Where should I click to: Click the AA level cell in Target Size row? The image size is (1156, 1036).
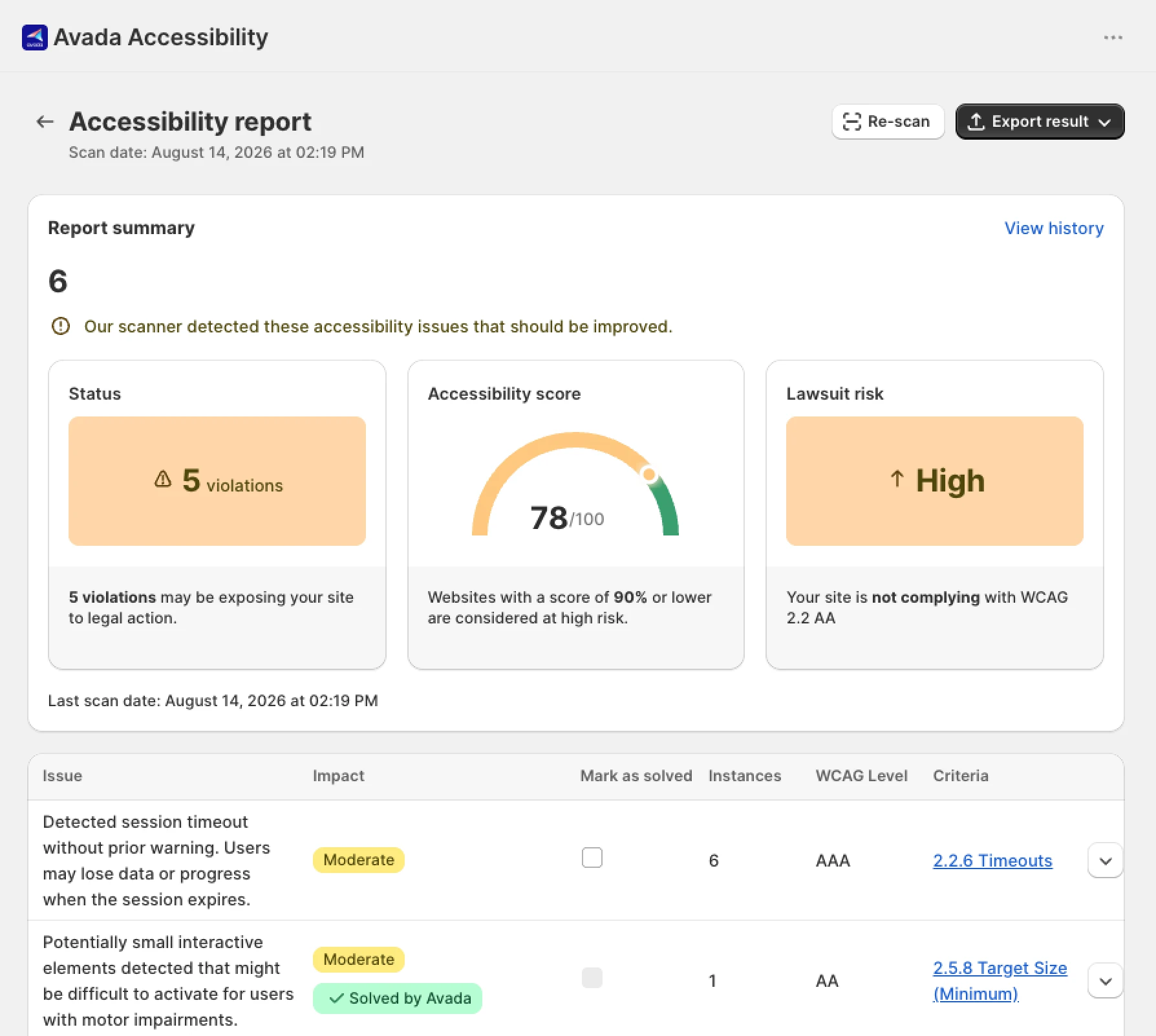click(x=827, y=981)
